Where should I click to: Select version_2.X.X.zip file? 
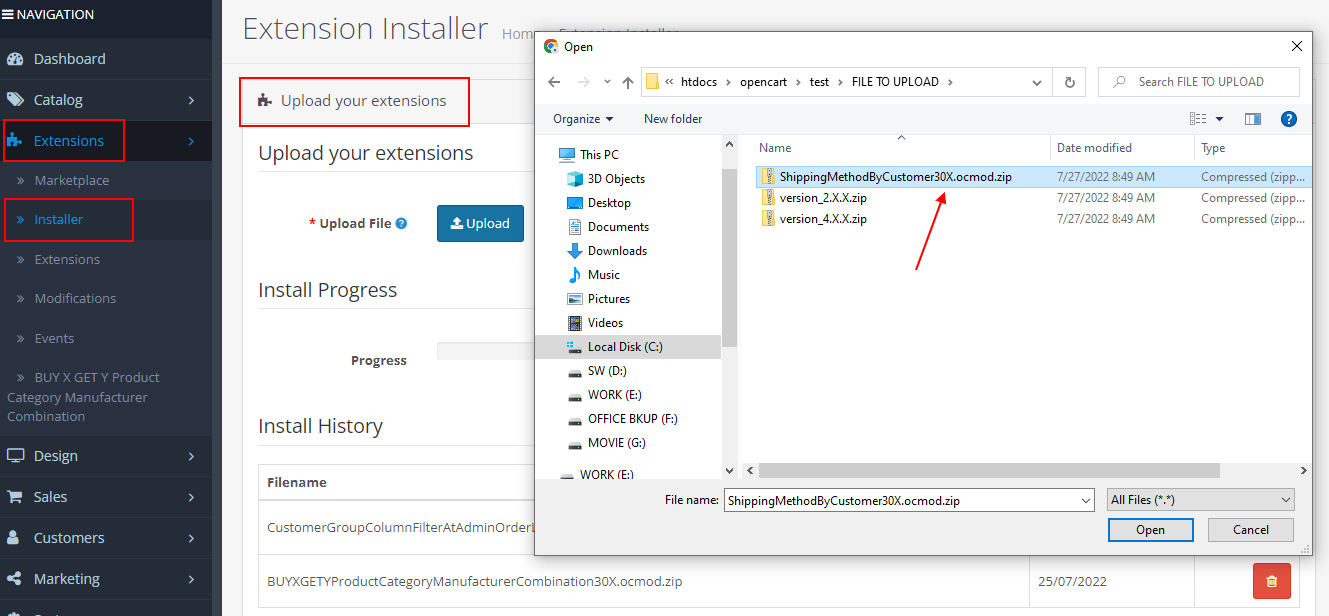pyautogui.click(x=823, y=198)
